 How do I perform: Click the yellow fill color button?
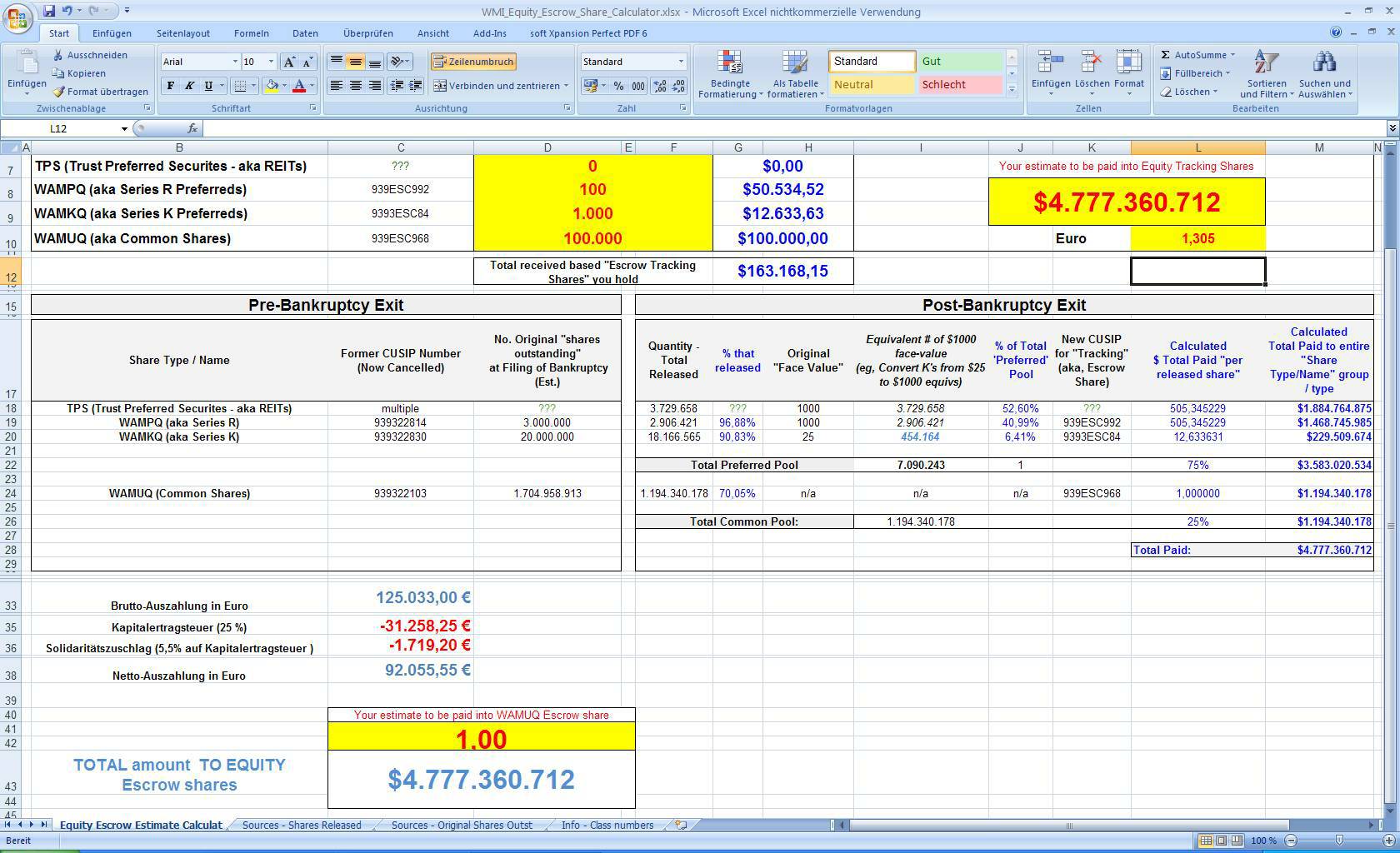pyautogui.click(x=272, y=86)
